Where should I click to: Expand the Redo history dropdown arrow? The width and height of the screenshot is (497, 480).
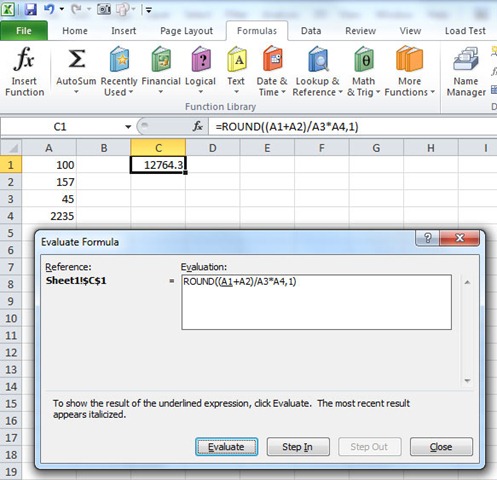[89, 9]
